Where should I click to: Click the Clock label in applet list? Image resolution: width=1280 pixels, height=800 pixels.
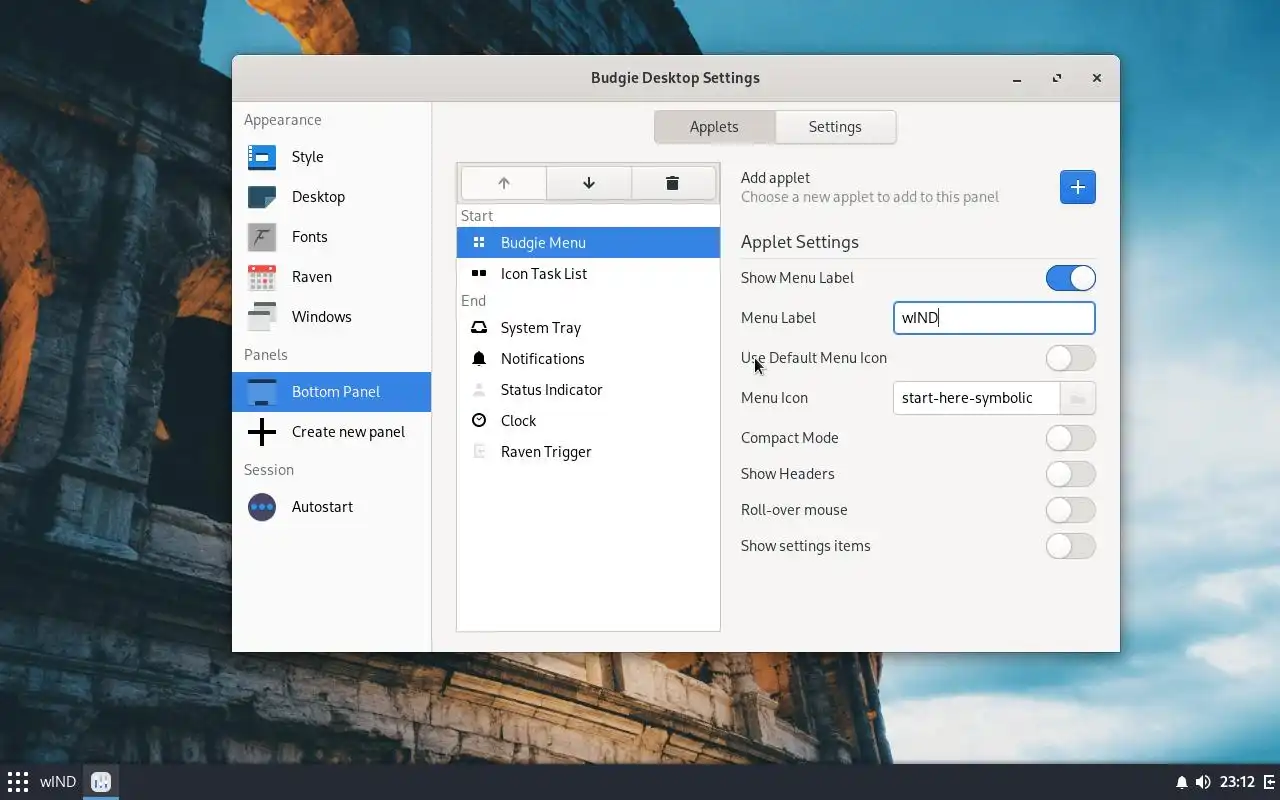[519, 420]
